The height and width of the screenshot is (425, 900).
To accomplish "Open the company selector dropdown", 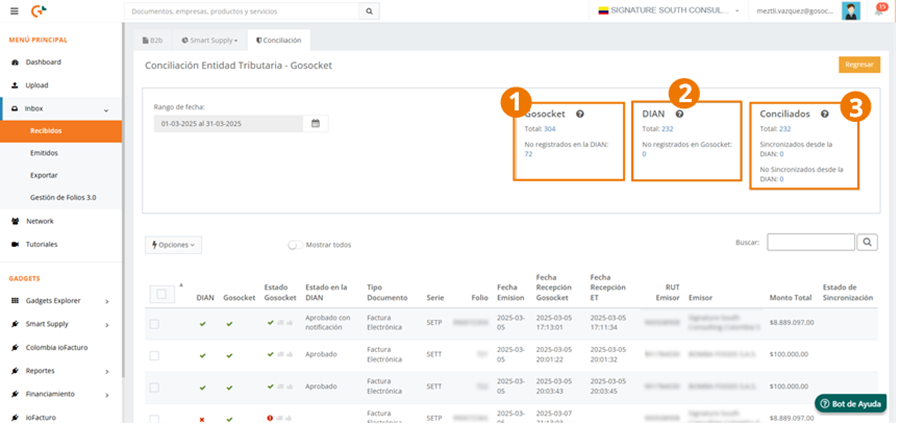I will coord(669,11).
